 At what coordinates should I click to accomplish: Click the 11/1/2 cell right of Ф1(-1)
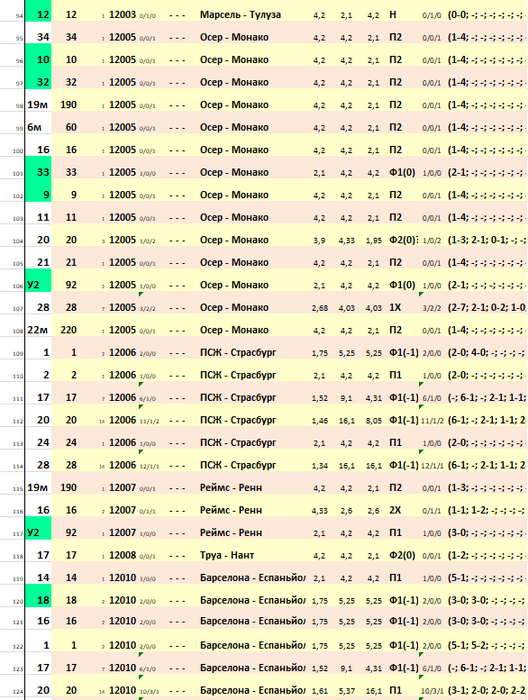(433, 421)
